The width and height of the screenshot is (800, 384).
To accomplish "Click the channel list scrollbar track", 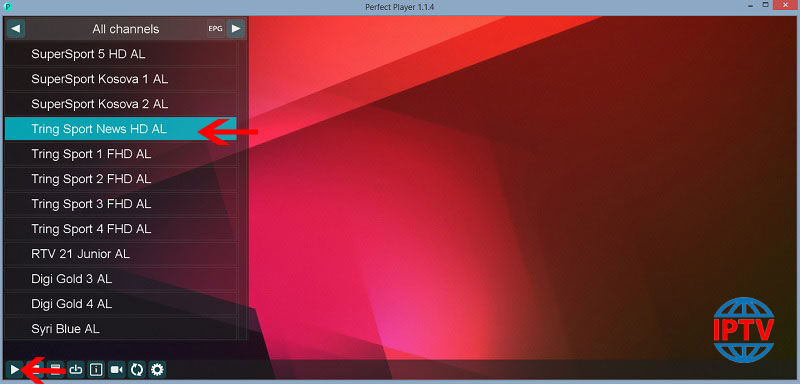I will coord(242,191).
